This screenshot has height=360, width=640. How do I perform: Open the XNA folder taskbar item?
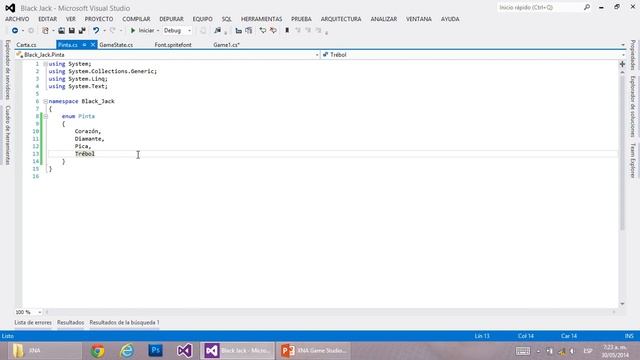point(44,351)
